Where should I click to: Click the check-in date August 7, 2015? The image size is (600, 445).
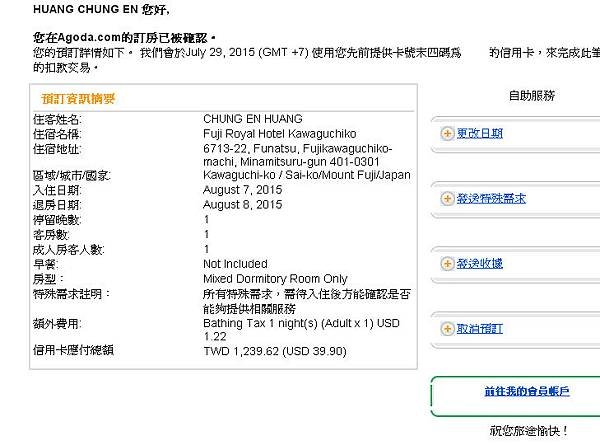pos(242,189)
